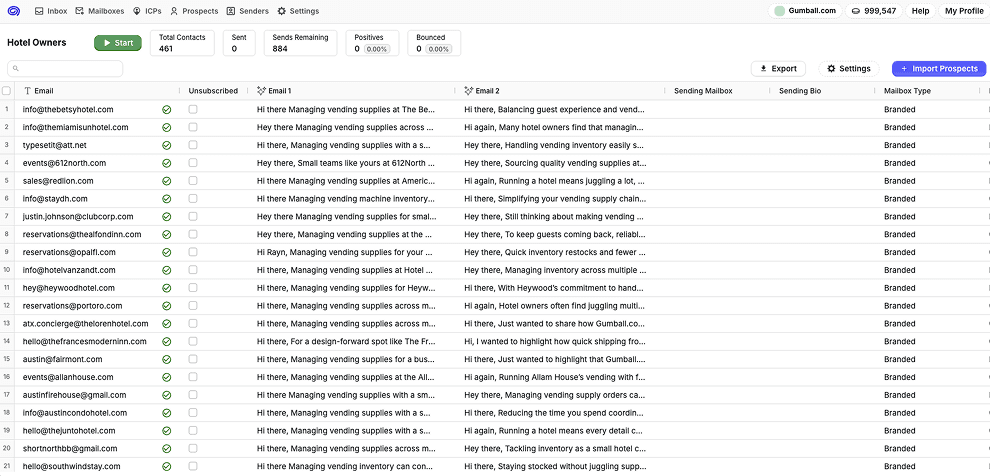
Task: Click the Sent 0 stat card
Action: (239, 43)
